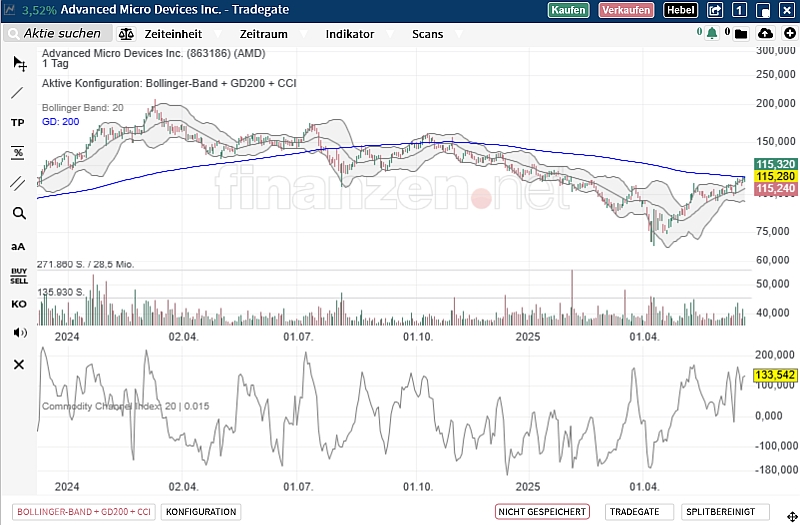Open the Zeitraum dropdown menu
Viewport: 800px width, 525px height.
coord(266,33)
